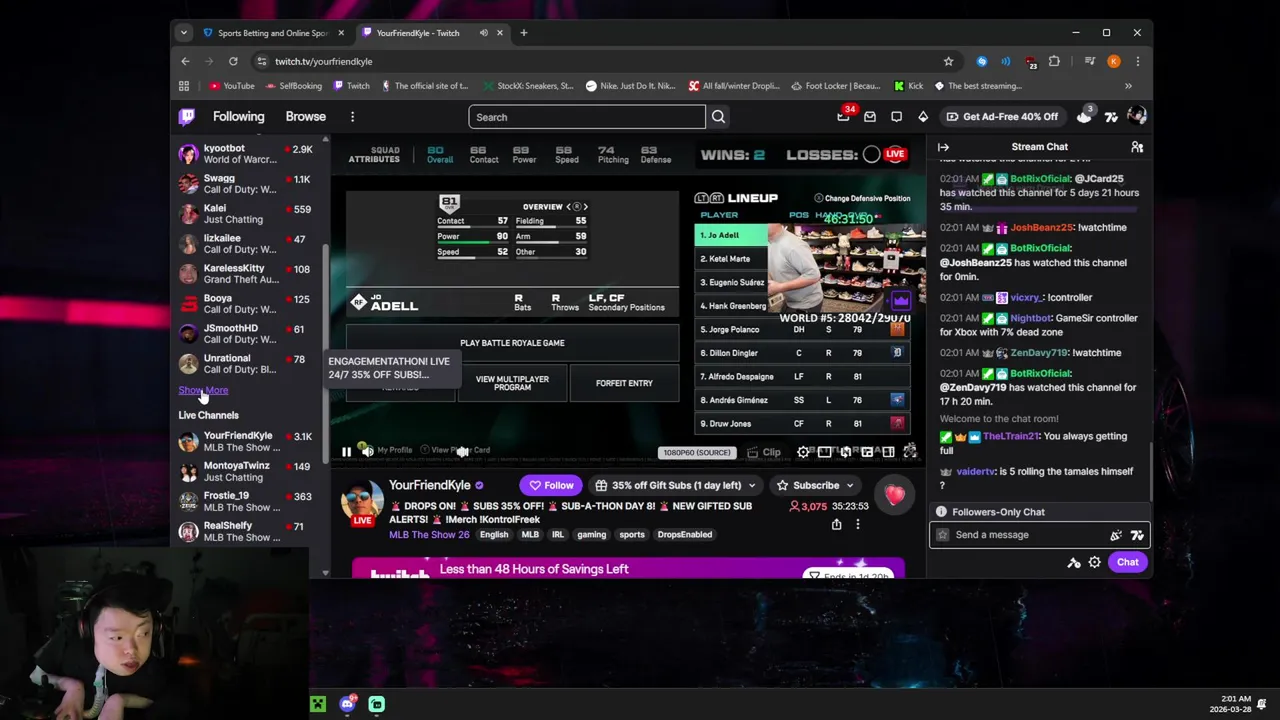The image size is (1280, 720).
Task: Open MLB The Show 26 category link
Action: coord(429,535)
